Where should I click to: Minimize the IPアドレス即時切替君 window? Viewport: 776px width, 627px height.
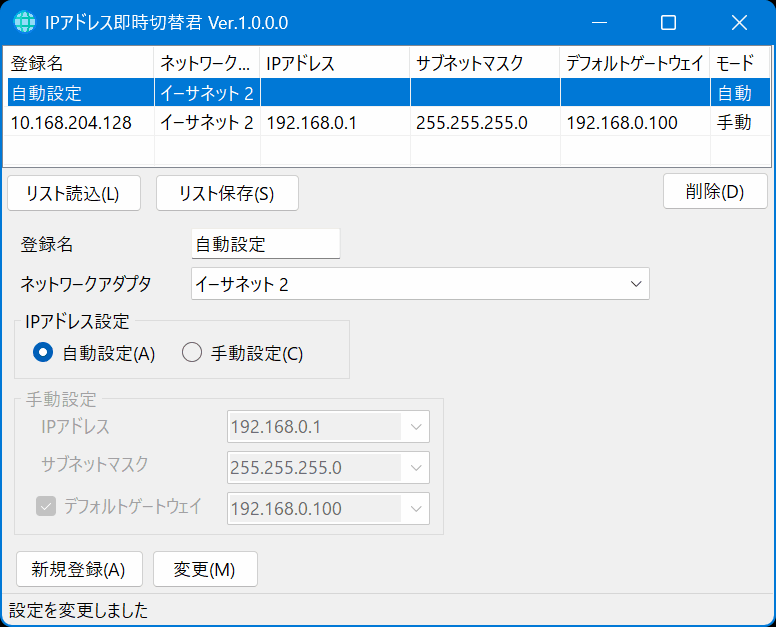pos(599,22)
